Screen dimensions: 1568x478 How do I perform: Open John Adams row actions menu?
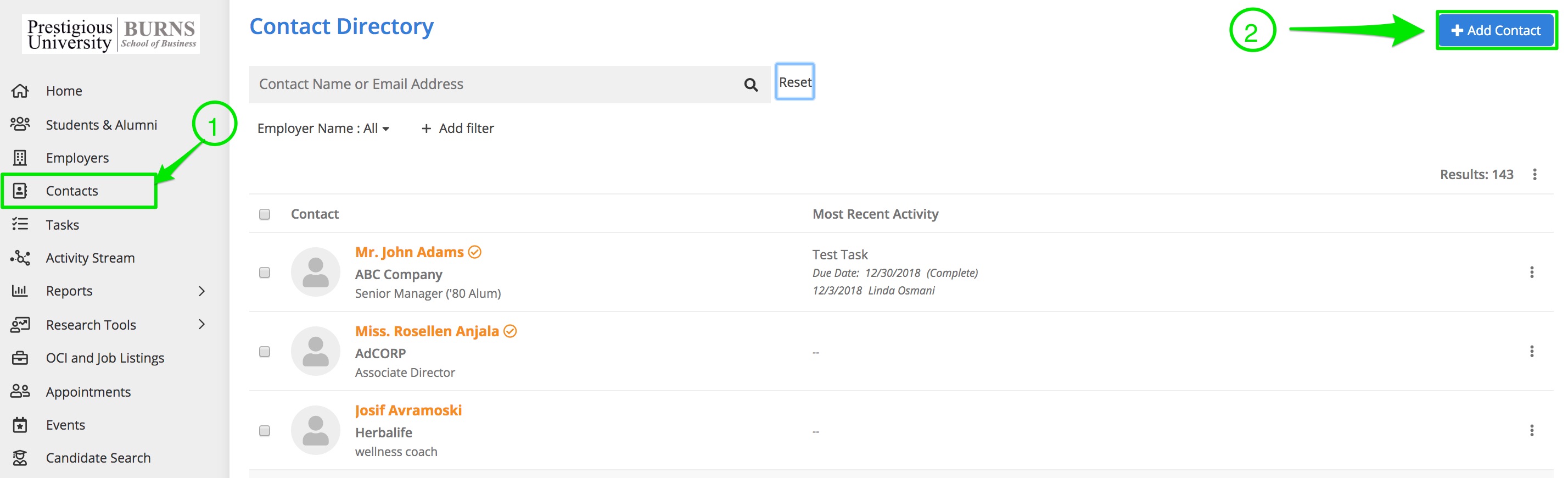pyautogui.click(x=1531, y=272)
